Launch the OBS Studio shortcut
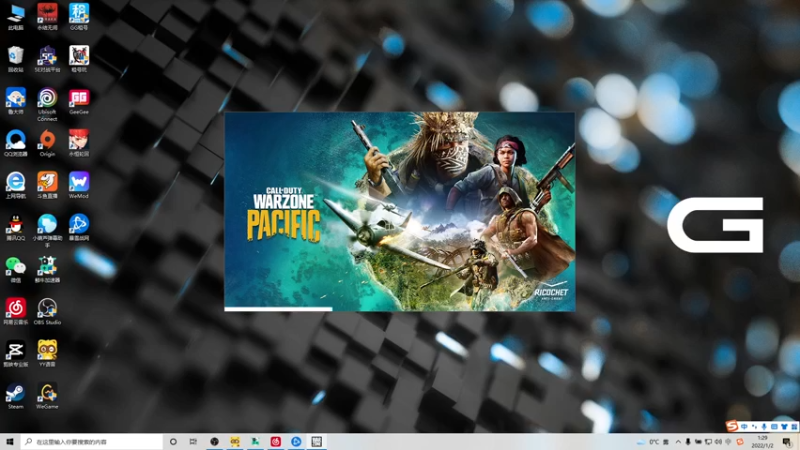The image size is (800, 450). pos(47,311)
